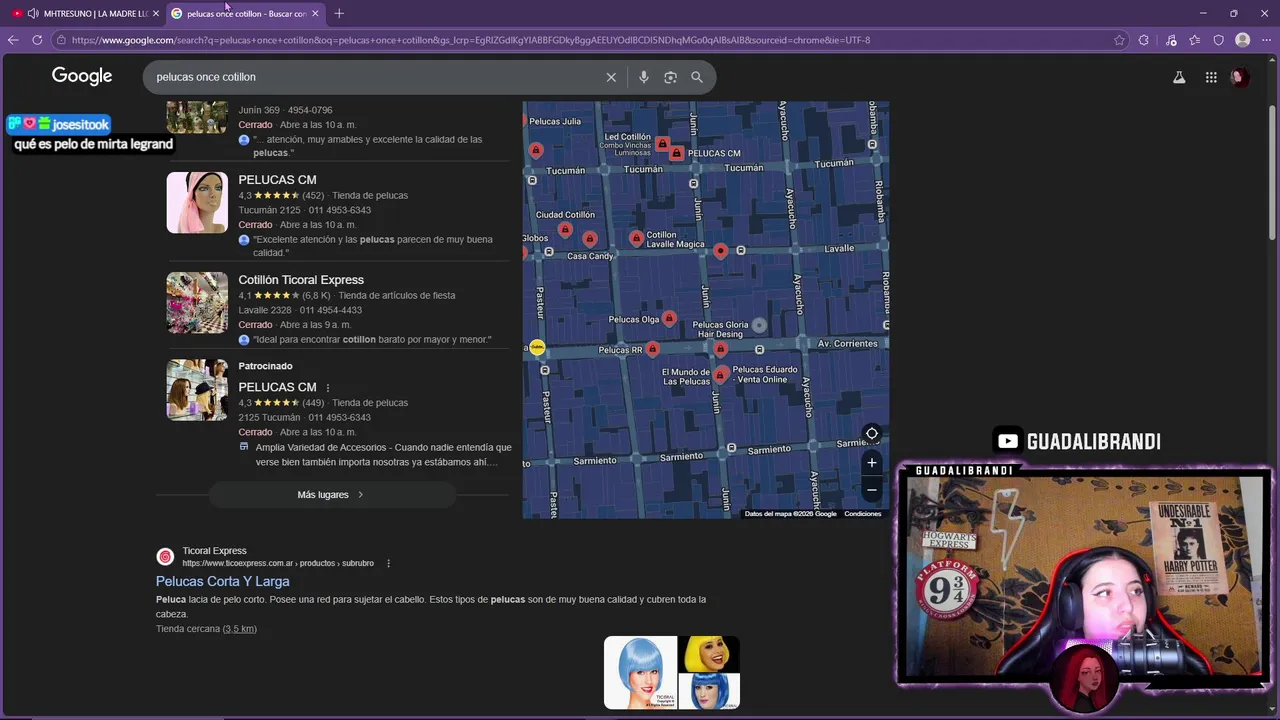This screenshot has width=1280, height=720.
Task: Zoom out on the map
Action: [871, 490]
